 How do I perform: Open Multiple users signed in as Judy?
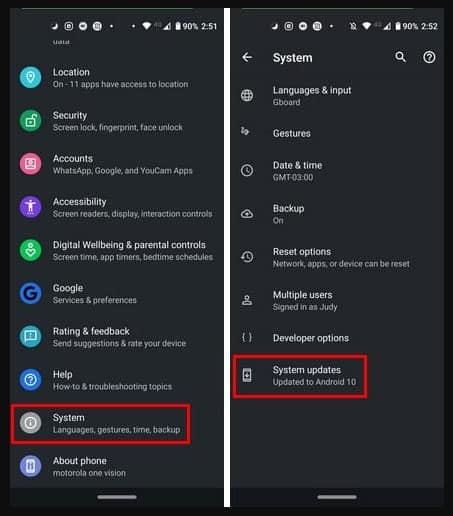tap(337, 300)
